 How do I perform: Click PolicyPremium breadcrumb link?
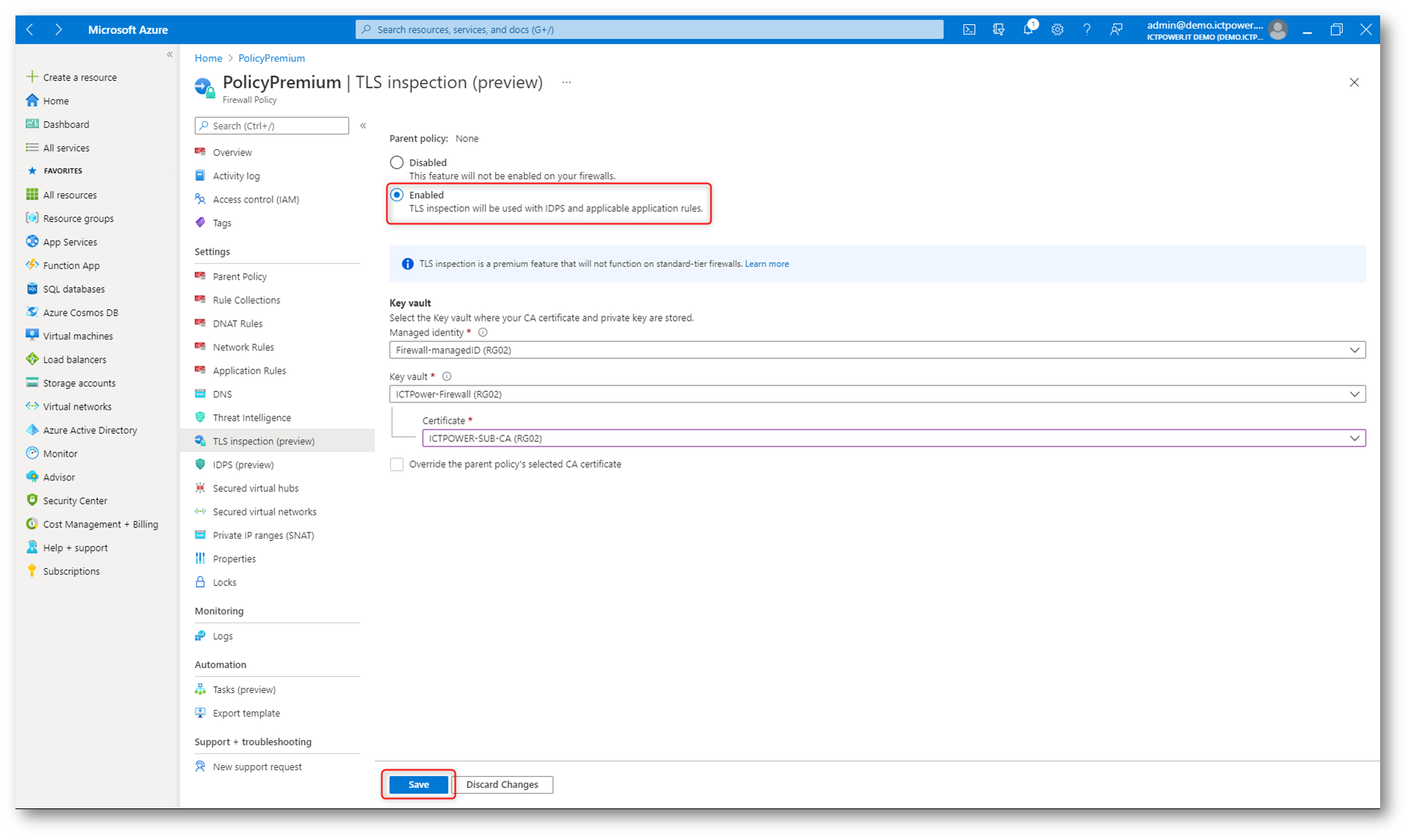tap(271, 58)
